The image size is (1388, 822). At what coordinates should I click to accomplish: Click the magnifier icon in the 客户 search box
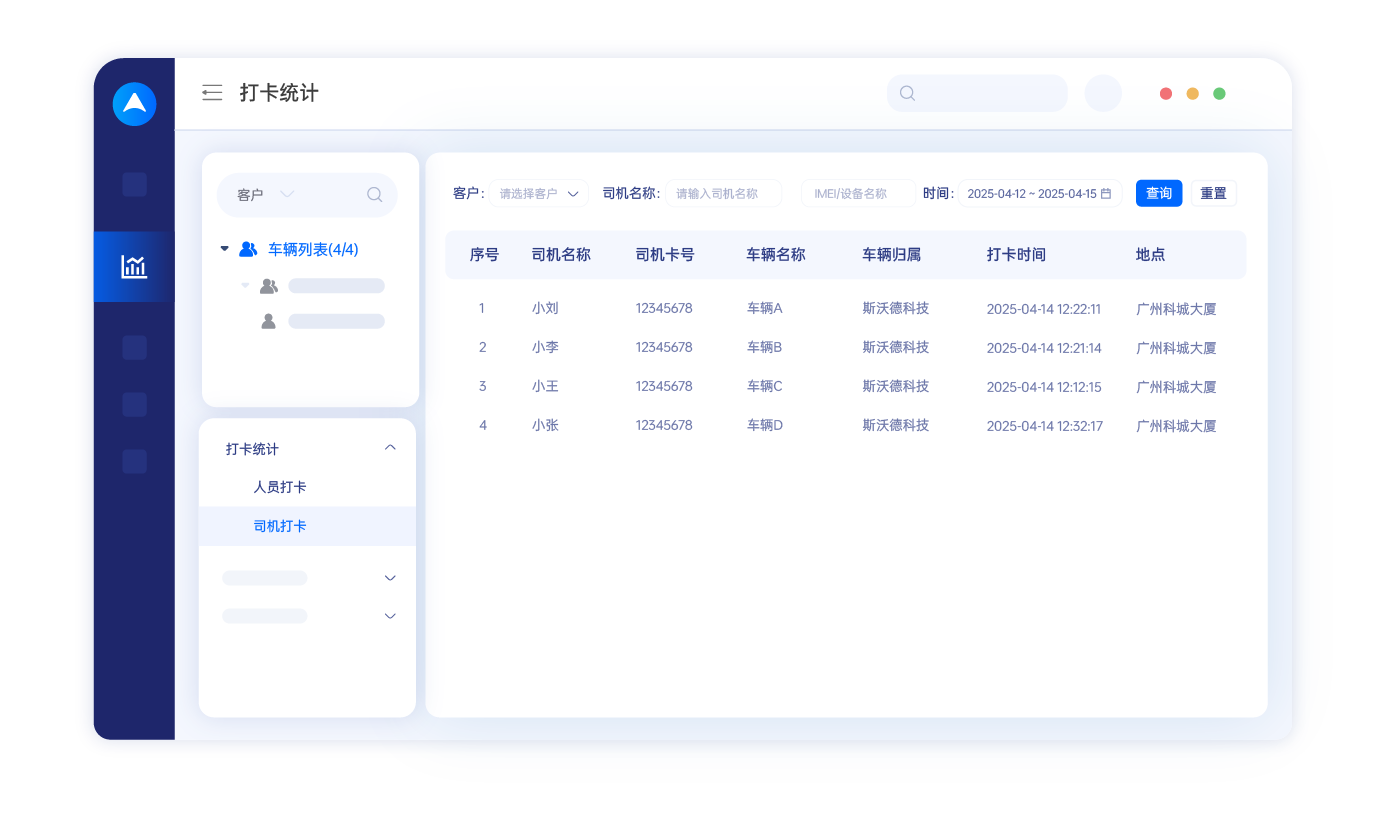point(375,194)
